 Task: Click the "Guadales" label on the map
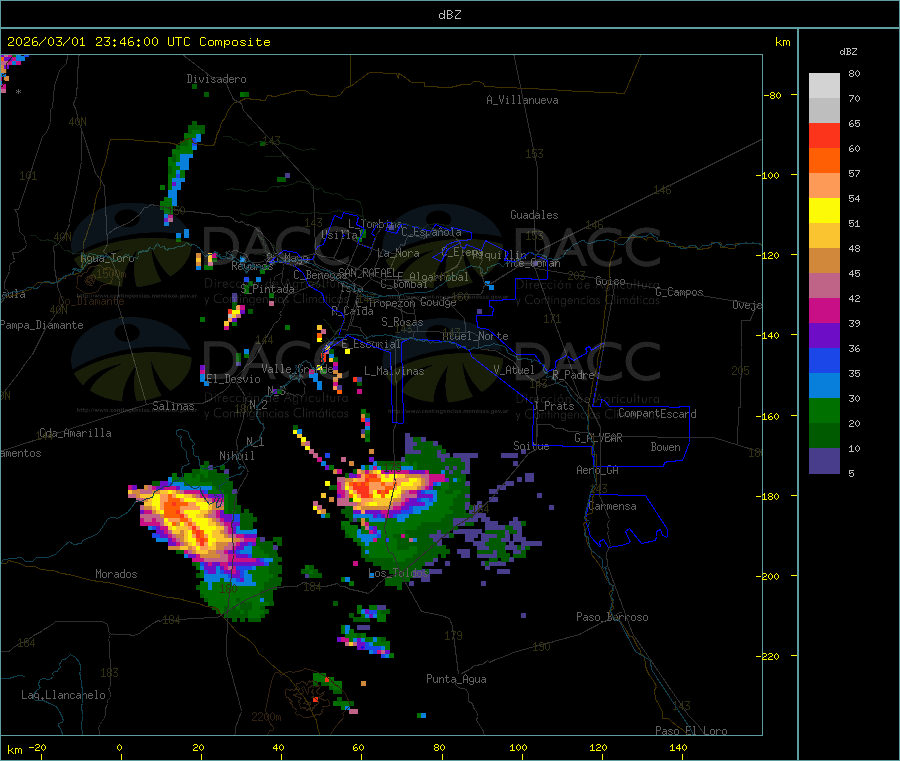[534, 215]
